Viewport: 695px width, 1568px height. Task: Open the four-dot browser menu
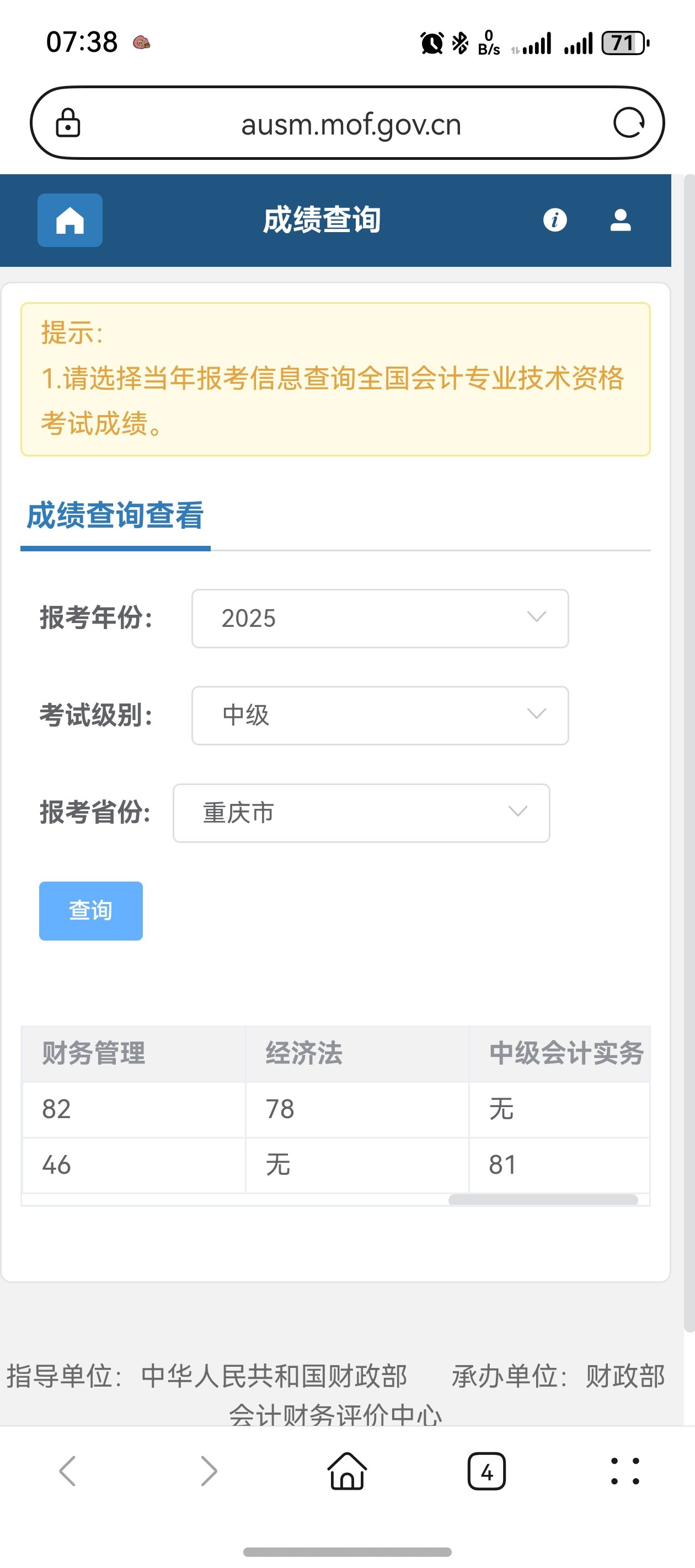[x=625, y=1470]
